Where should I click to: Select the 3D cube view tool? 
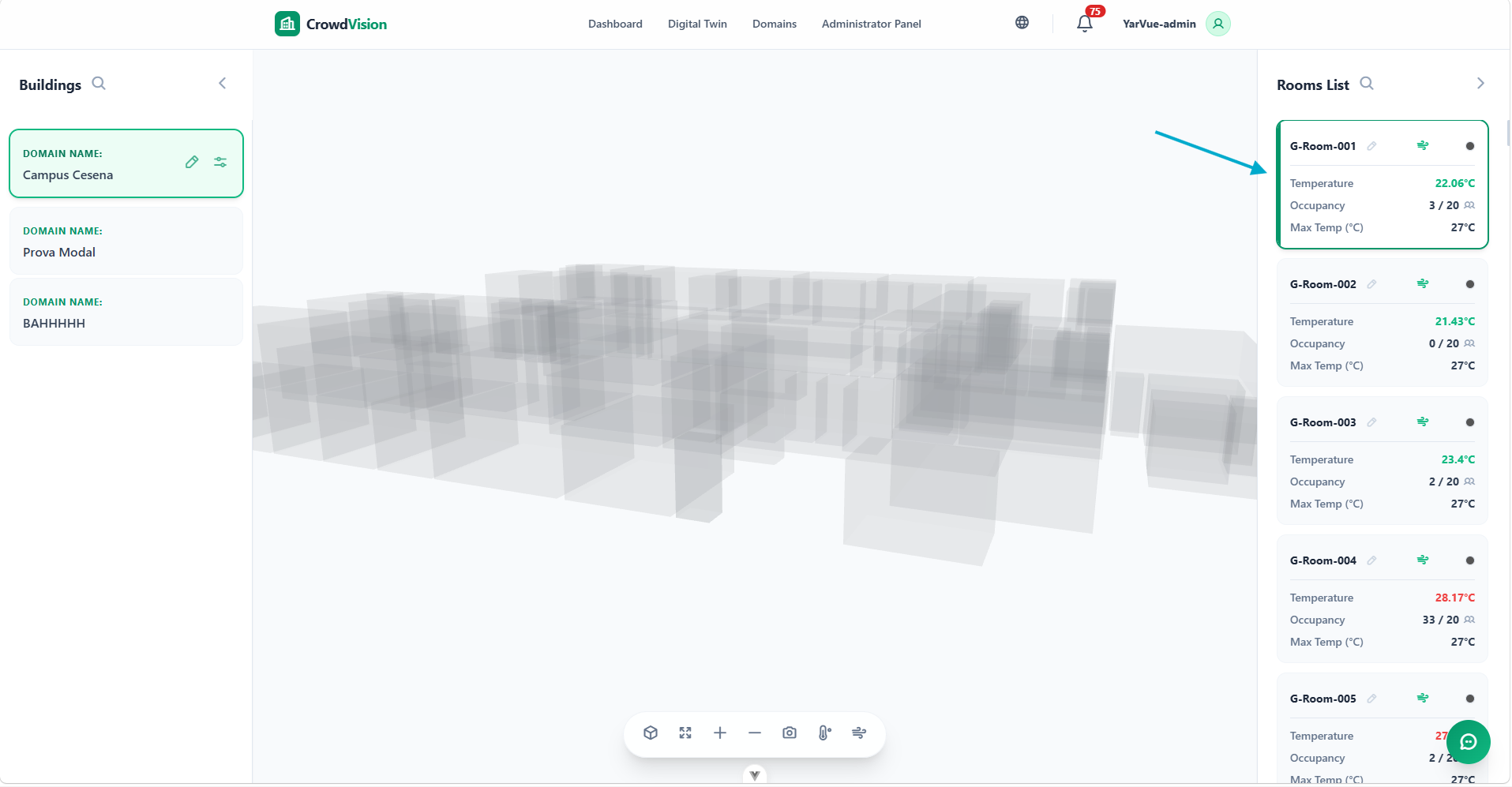point(651,733)
